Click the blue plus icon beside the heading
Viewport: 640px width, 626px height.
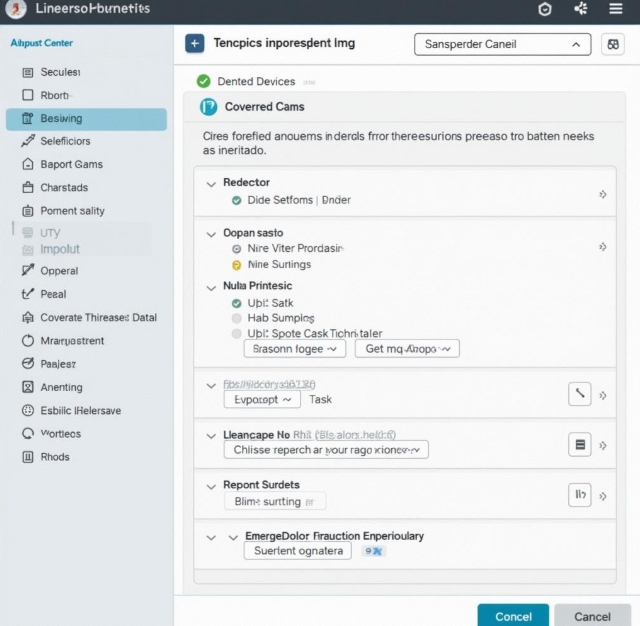click(195, 44)
